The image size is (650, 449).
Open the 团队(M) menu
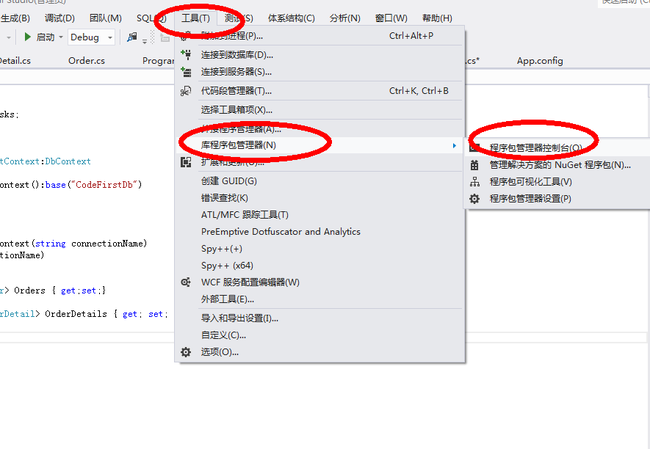point(106,18)
